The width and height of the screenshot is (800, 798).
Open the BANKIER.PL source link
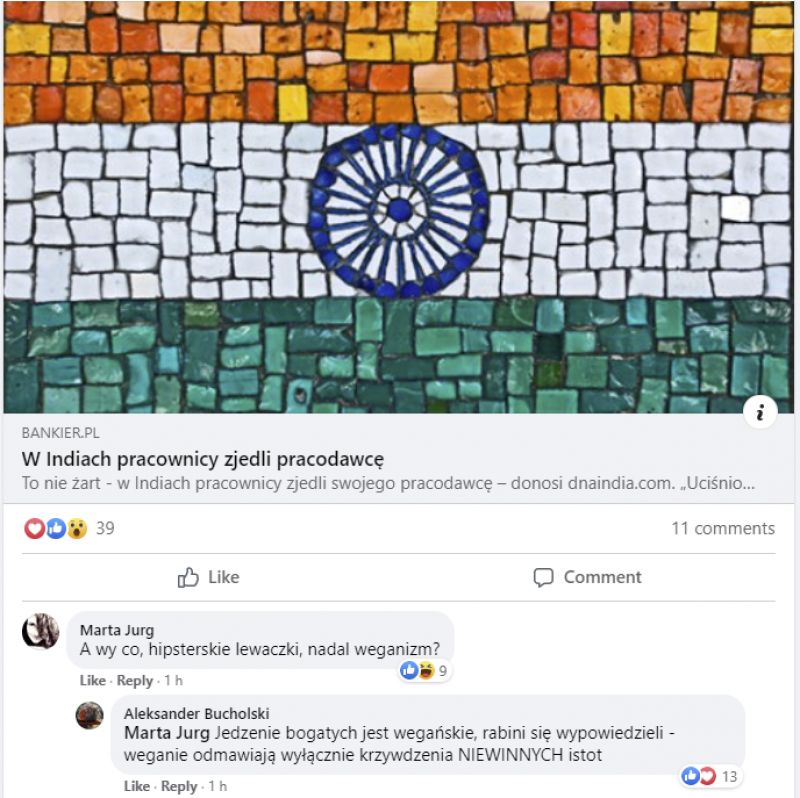60,433
